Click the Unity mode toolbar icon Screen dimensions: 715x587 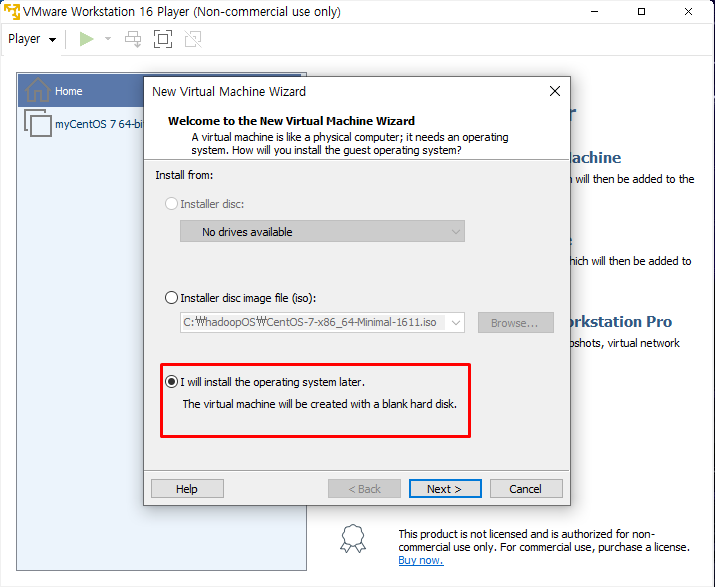coord(193,39)
